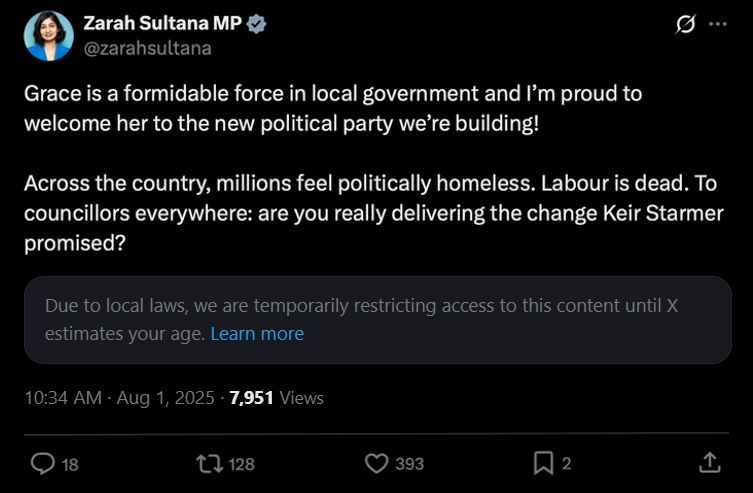753x493 pixels.
Task: Click the bookmark count 2
Action: click(x=567, y=464)
